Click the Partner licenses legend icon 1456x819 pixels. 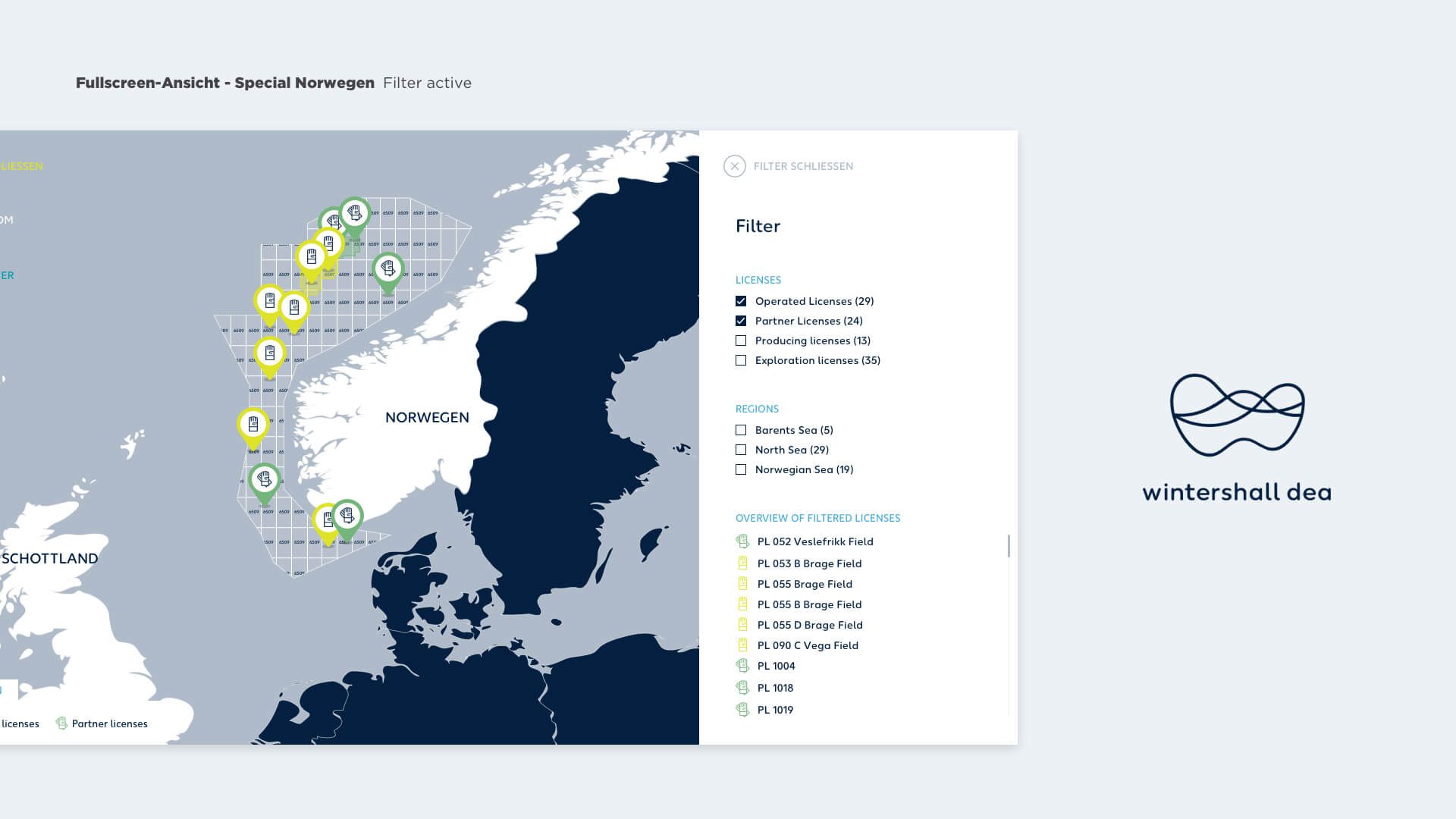(x=61, y=723)
